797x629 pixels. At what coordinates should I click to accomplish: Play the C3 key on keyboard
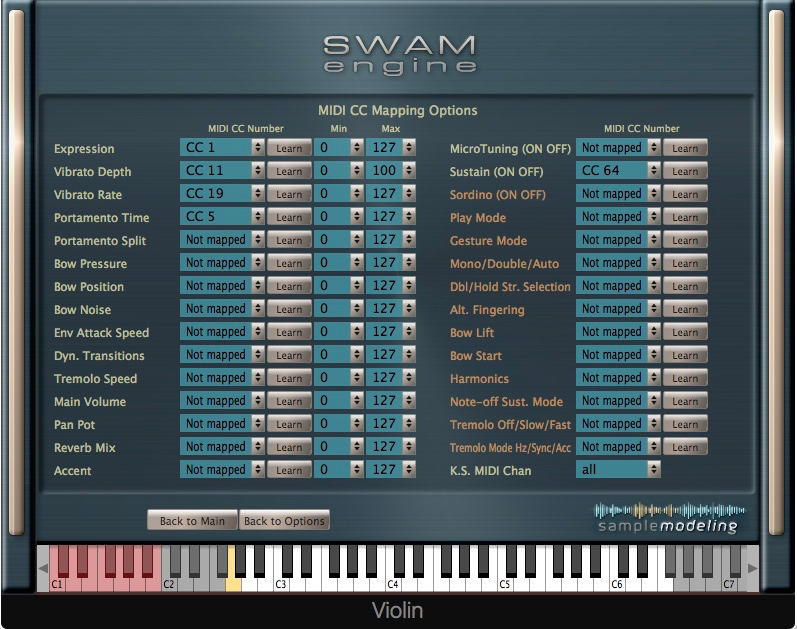tap(281, 584)
